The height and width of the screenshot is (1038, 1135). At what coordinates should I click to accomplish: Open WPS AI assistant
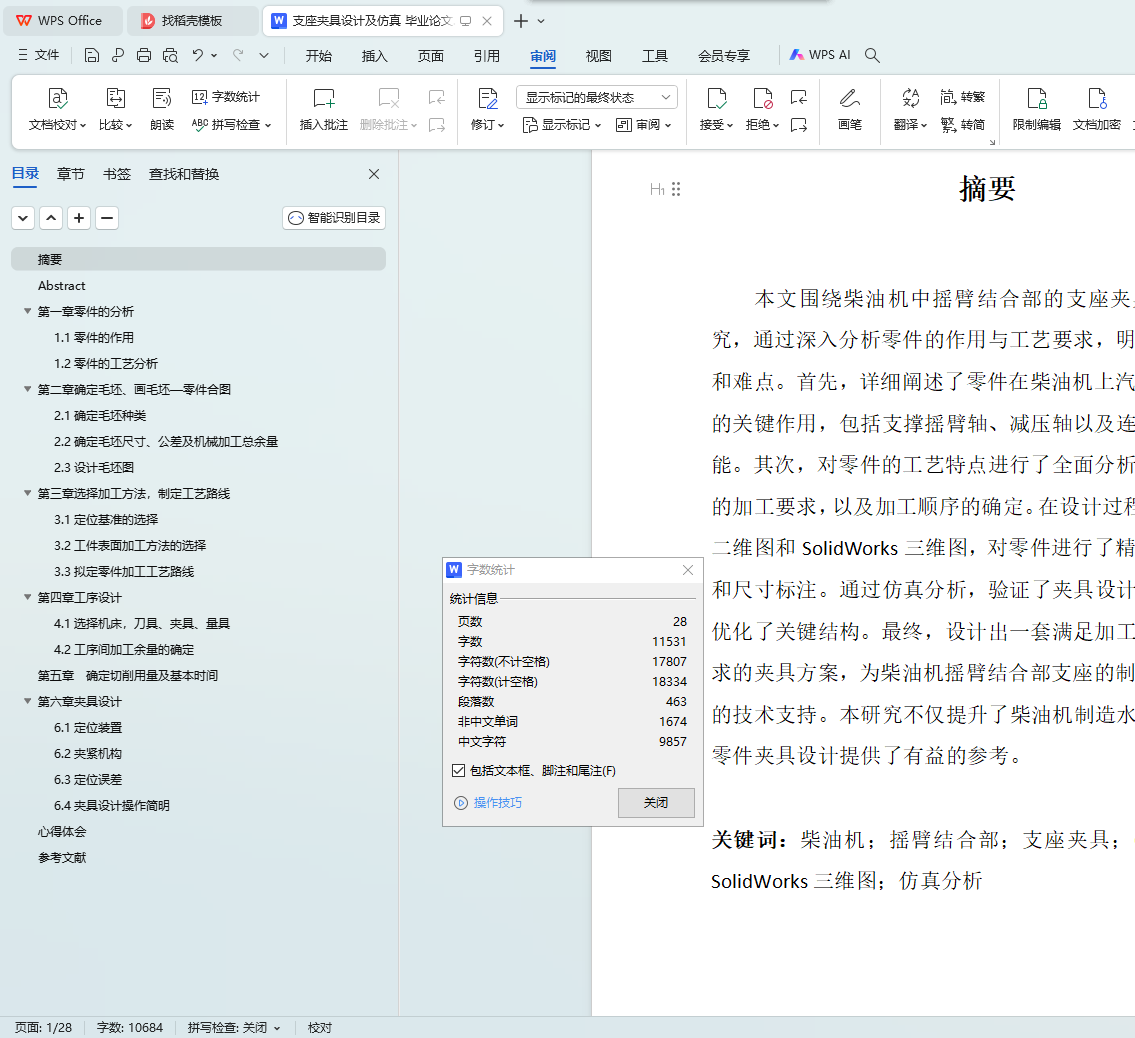(820, 55)
